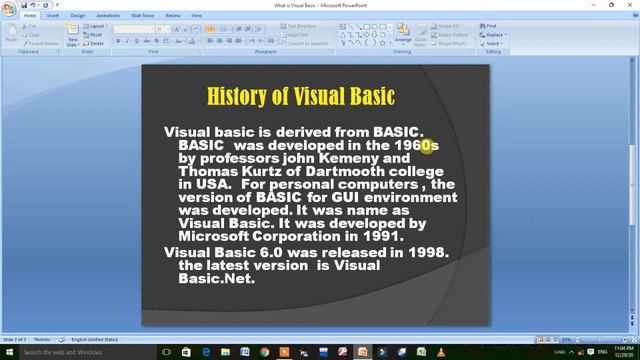Screen dimensions: 640x360
Task: Go to the Review tab
Action: [x=173, y=16]
